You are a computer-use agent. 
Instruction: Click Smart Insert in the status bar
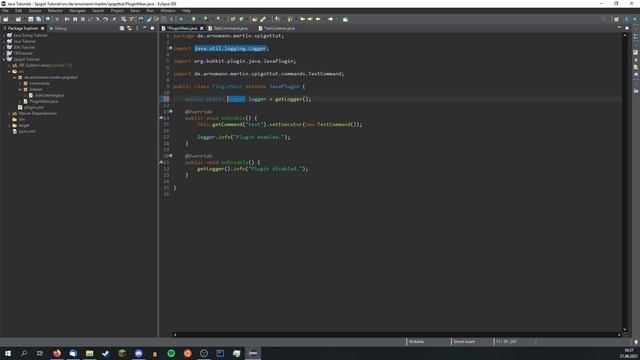(x=464, y=342)
